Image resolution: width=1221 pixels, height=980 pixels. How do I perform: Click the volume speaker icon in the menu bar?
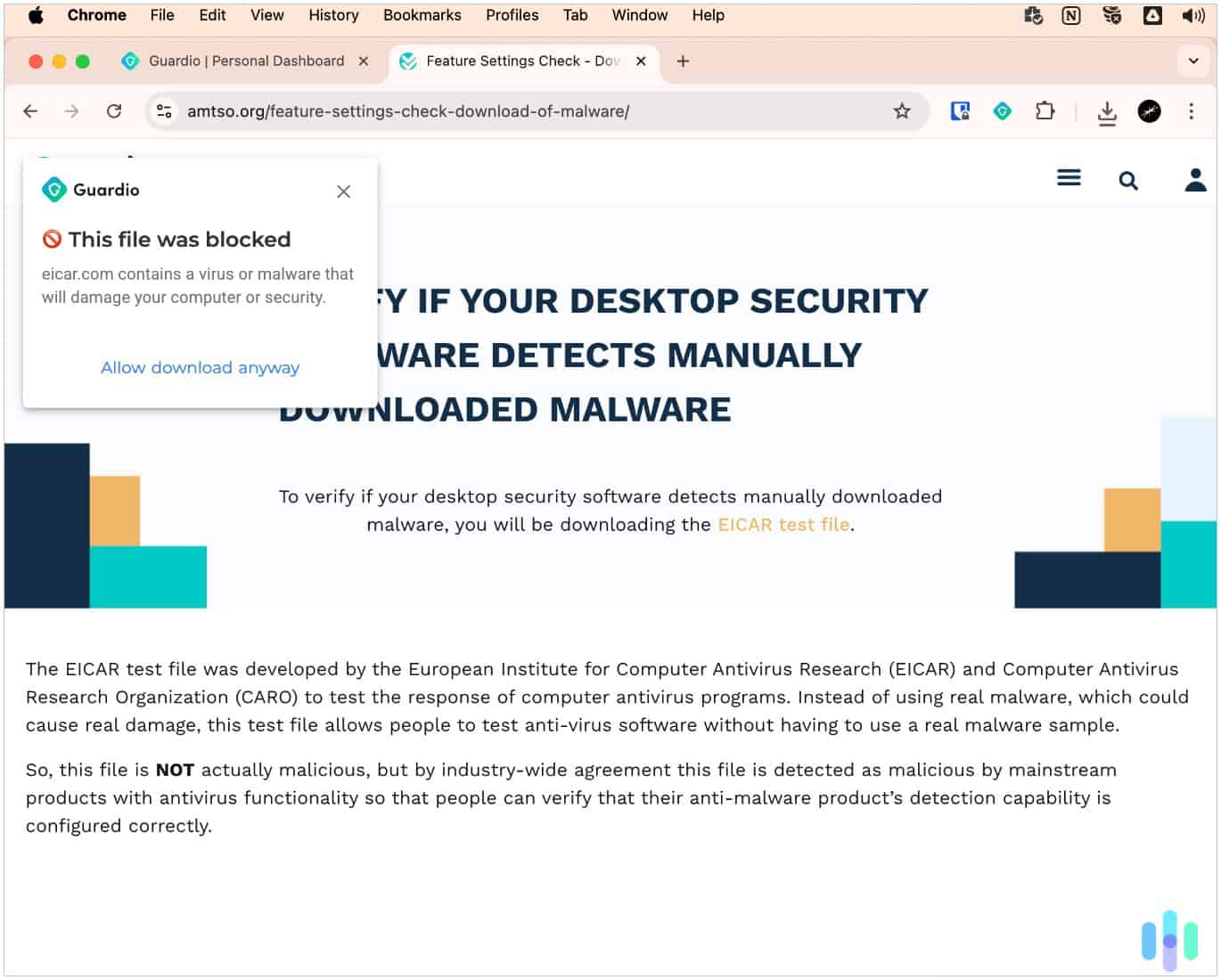1192,15
